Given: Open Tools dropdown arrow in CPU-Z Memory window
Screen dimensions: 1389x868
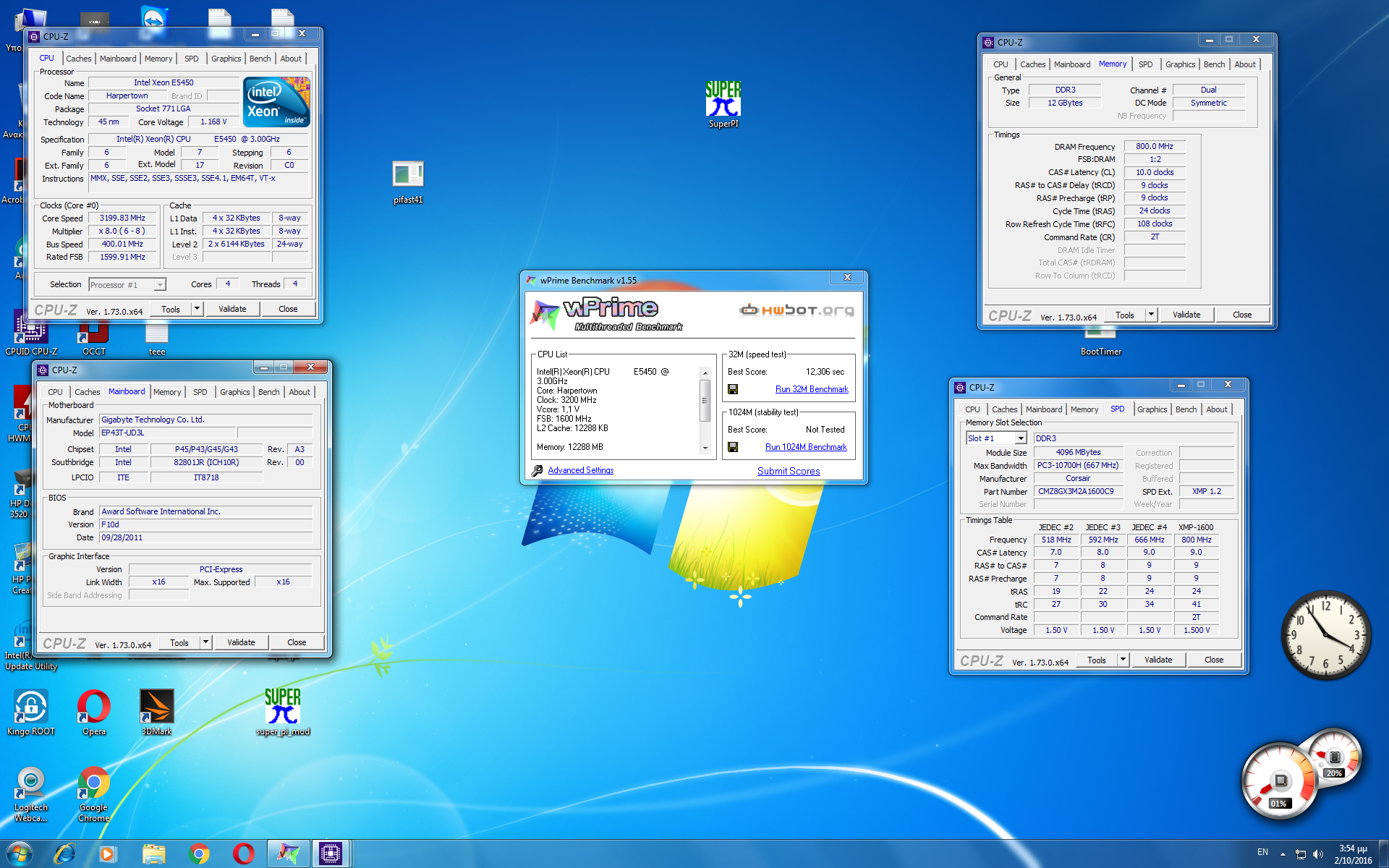Looking at the screenshot, I should [x=1151, y=315].
